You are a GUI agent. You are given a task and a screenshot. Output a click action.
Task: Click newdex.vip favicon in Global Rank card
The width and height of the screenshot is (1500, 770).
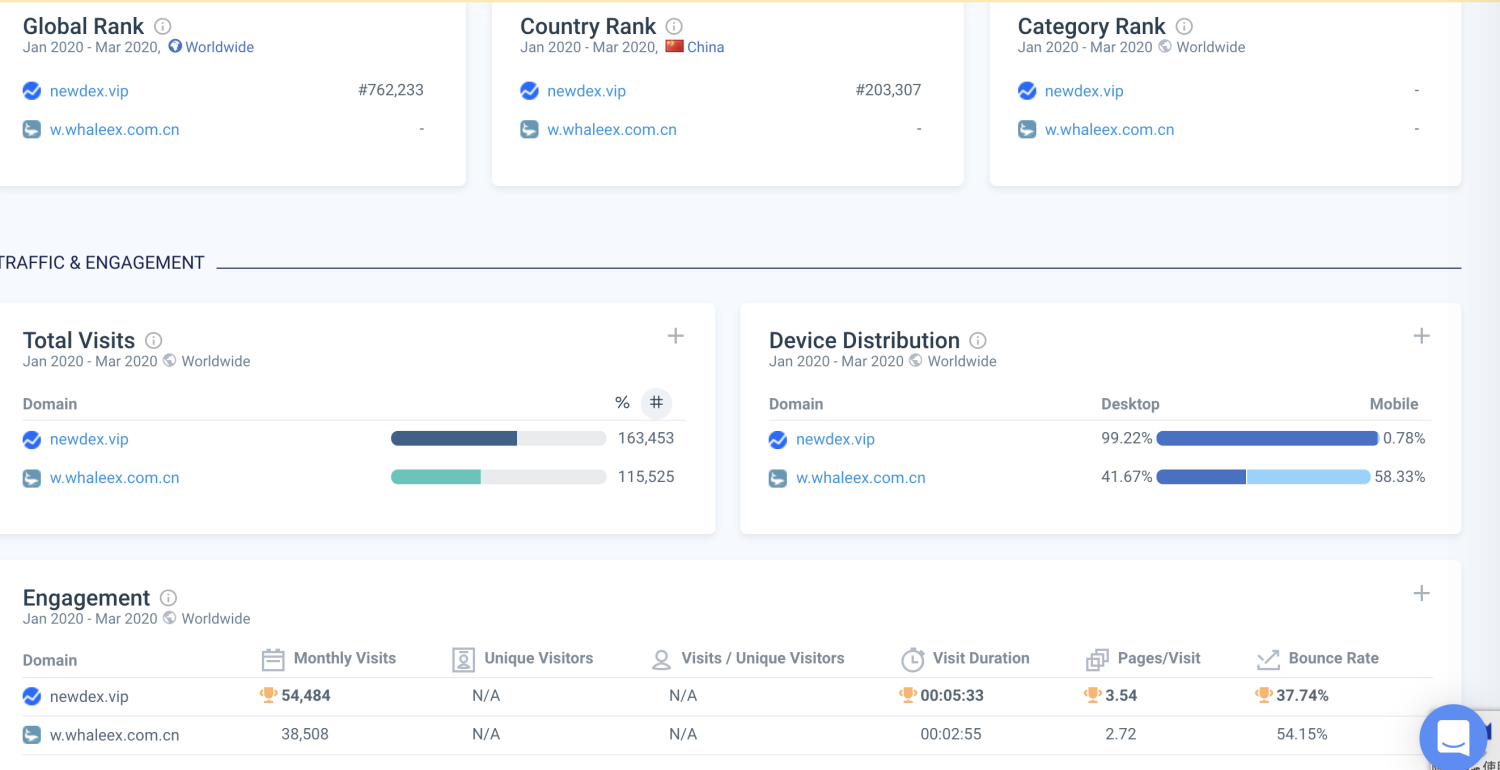click(x=32, y=91)
